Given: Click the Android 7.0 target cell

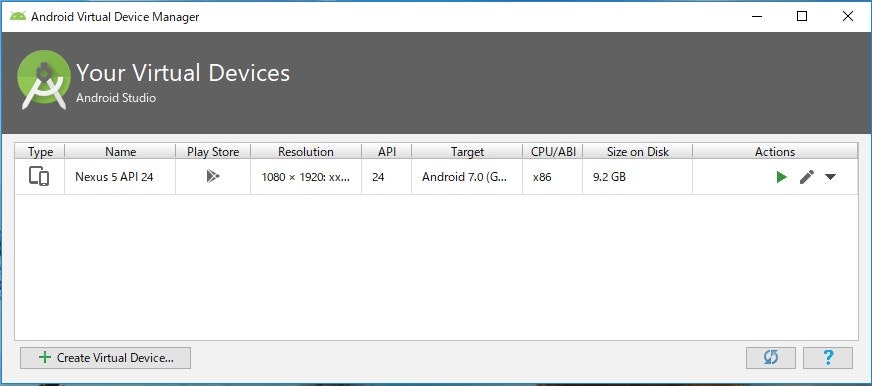Looking at the screenshot, I should coord(467,177).
